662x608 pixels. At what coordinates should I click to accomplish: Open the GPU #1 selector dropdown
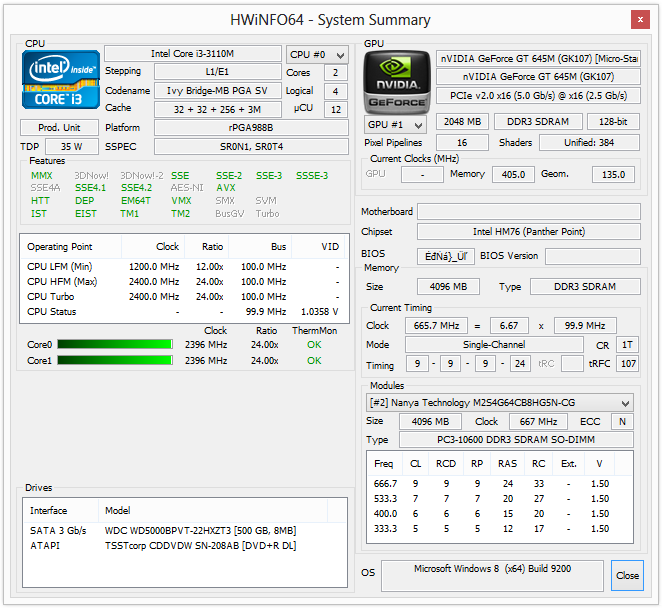(x=395, y=125)
